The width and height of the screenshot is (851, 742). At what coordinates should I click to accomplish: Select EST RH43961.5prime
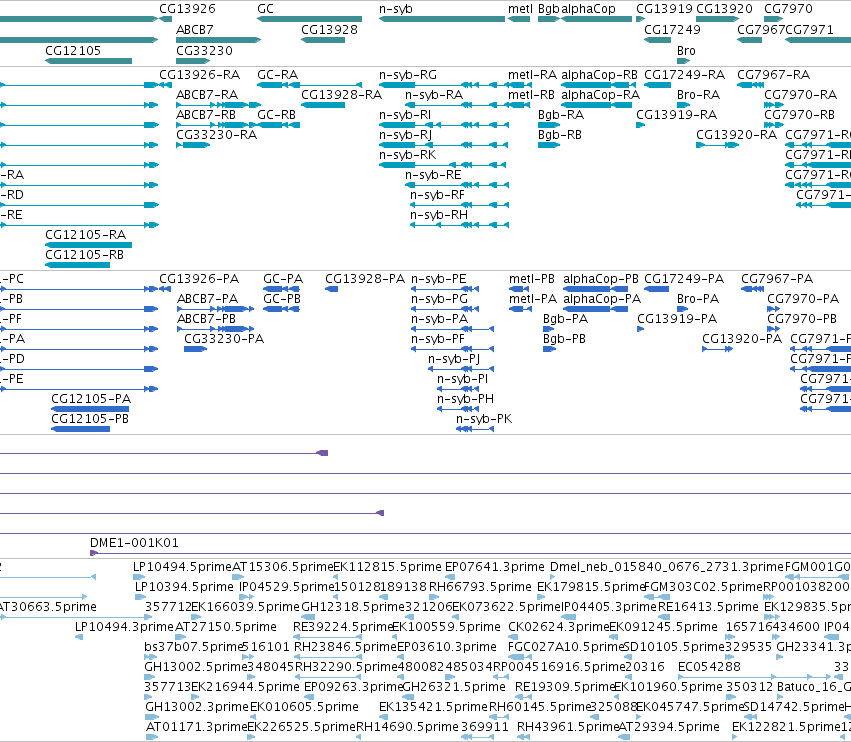click(x=568, y=726)
